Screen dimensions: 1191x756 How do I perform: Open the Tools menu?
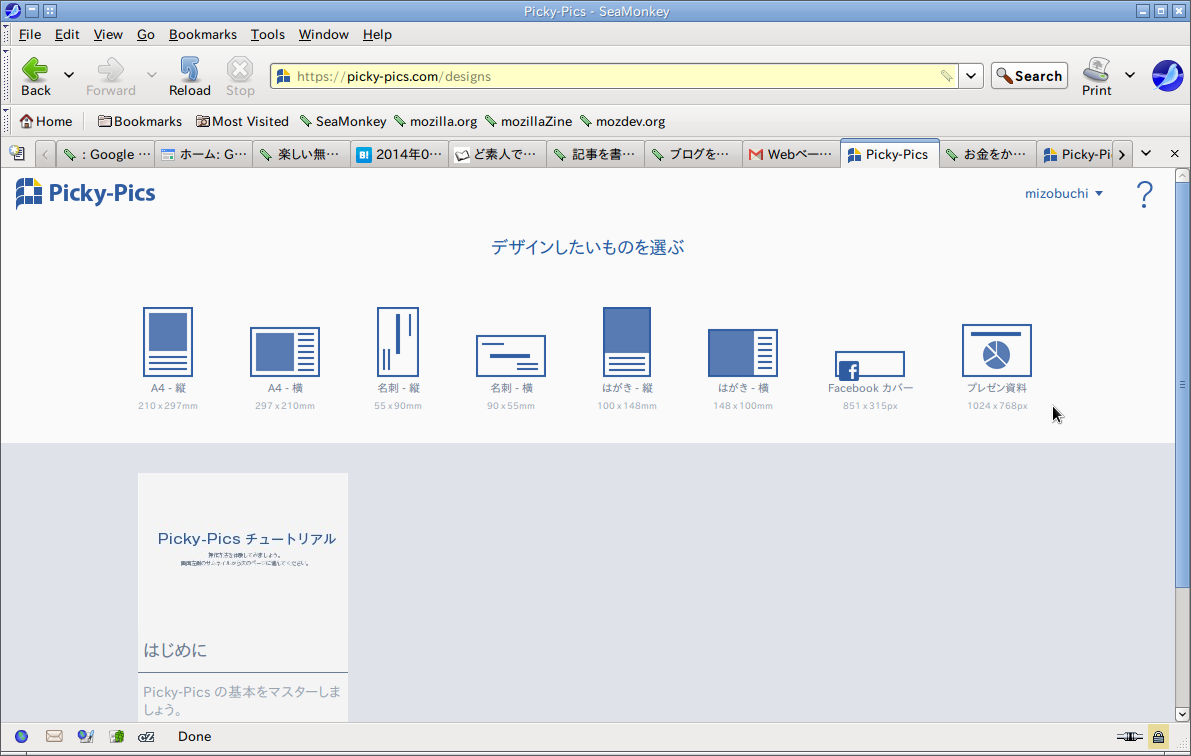click(267, 34)
